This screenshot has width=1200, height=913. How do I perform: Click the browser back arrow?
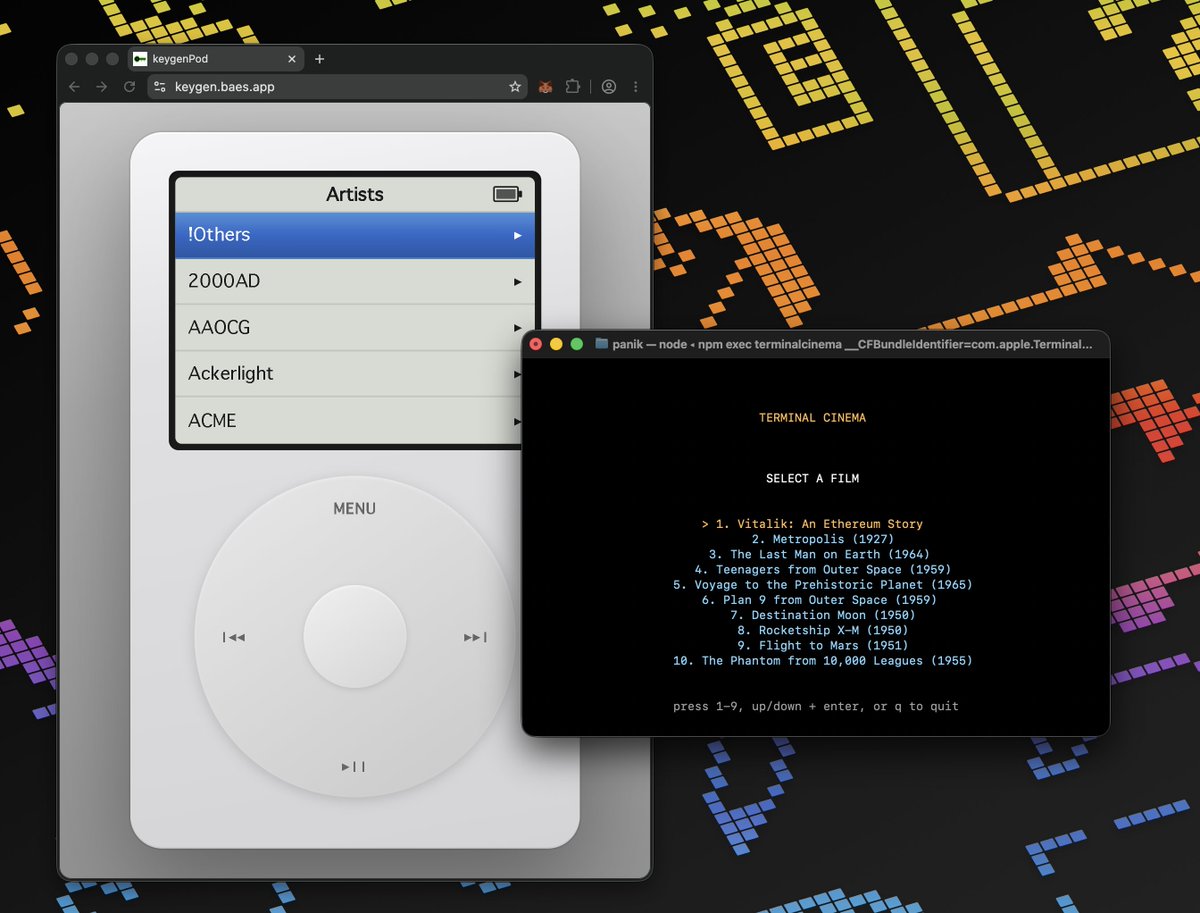click(x=74, y=87)
